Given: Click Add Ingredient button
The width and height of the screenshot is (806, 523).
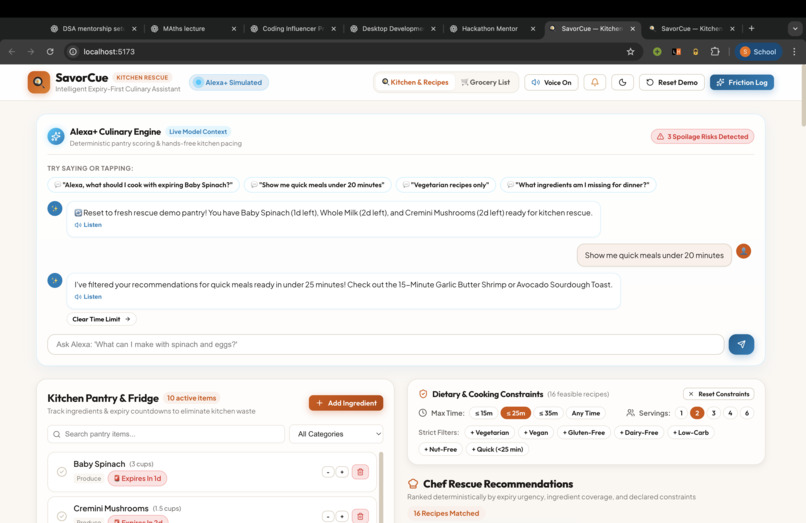Looking at the screenshot, I should [x=346, y=403].
